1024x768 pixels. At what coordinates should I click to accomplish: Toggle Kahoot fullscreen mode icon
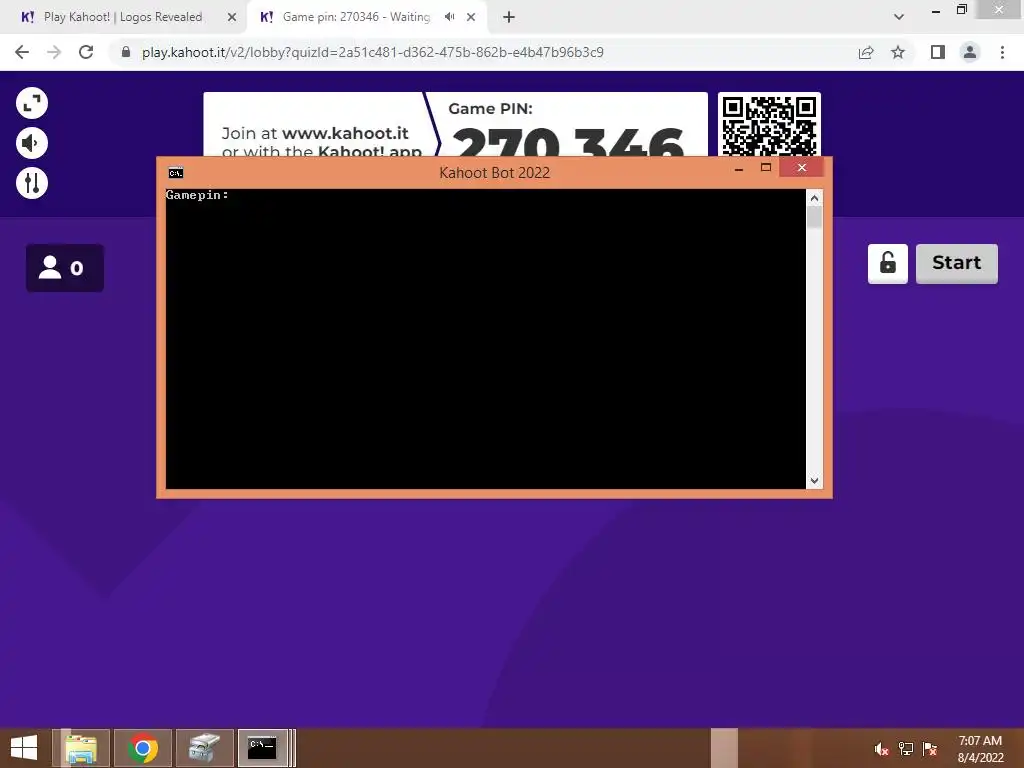32,103
